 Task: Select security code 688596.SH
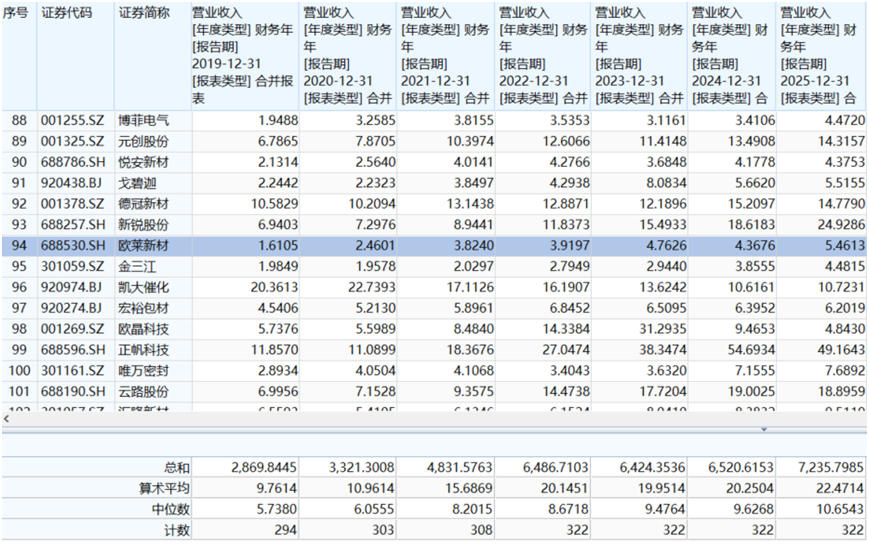(73, 350)
